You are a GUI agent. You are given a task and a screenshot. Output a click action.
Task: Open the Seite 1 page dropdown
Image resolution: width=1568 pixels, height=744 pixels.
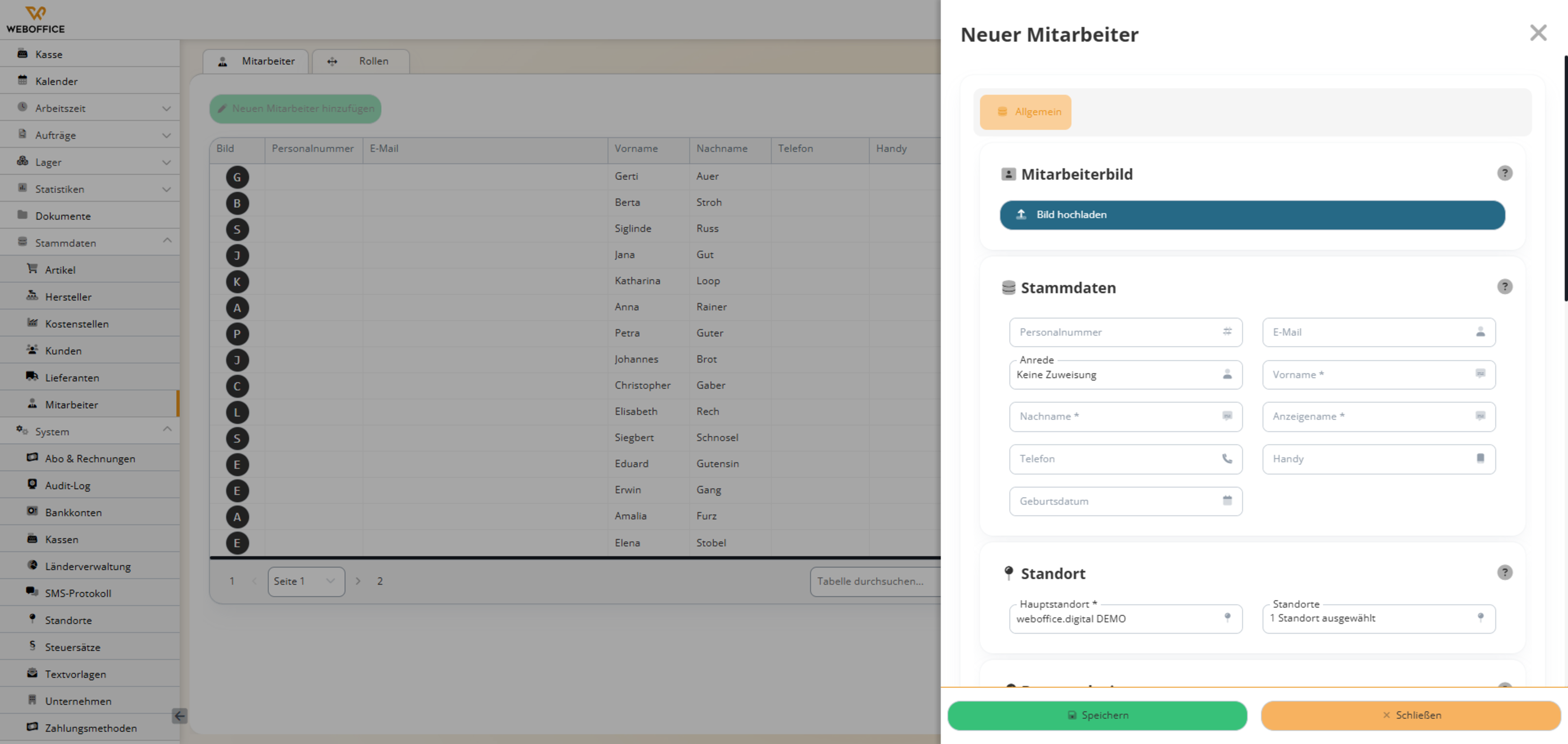pyautogui.click(x=306, y=581)
